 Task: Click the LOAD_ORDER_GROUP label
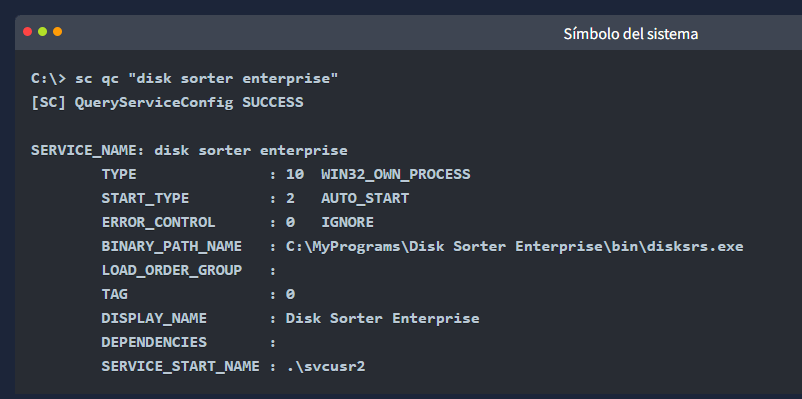(172, 271)
